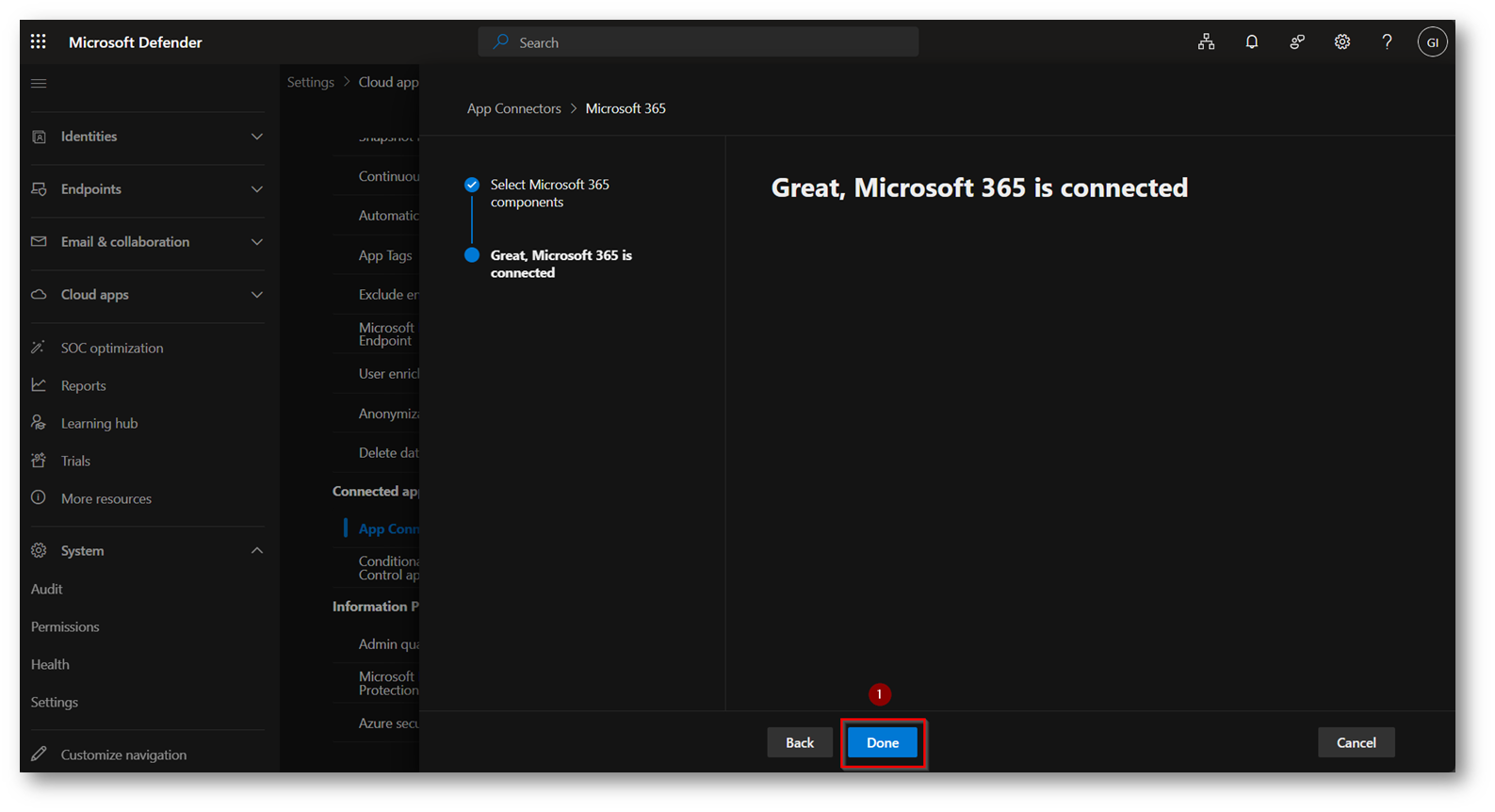The width and height of the screenshot is (1495, 812).
Task: Select the Learning hub menu item
Action: pyautogui.click(x=99, y=423)
